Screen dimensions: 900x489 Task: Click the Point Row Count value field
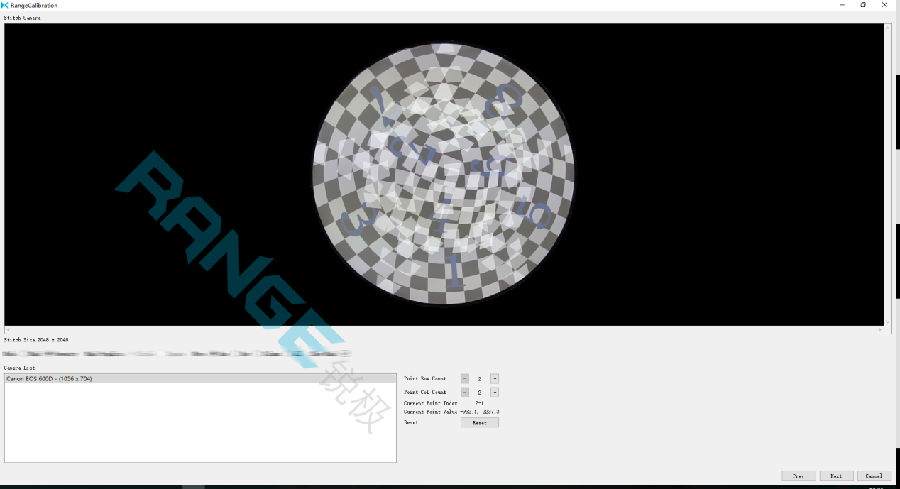[x=480, y=379]
